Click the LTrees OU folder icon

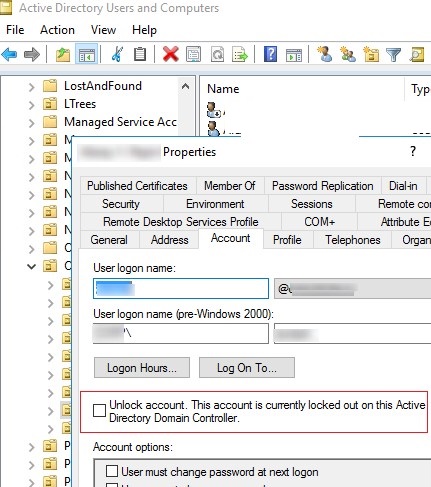point(50,104)
